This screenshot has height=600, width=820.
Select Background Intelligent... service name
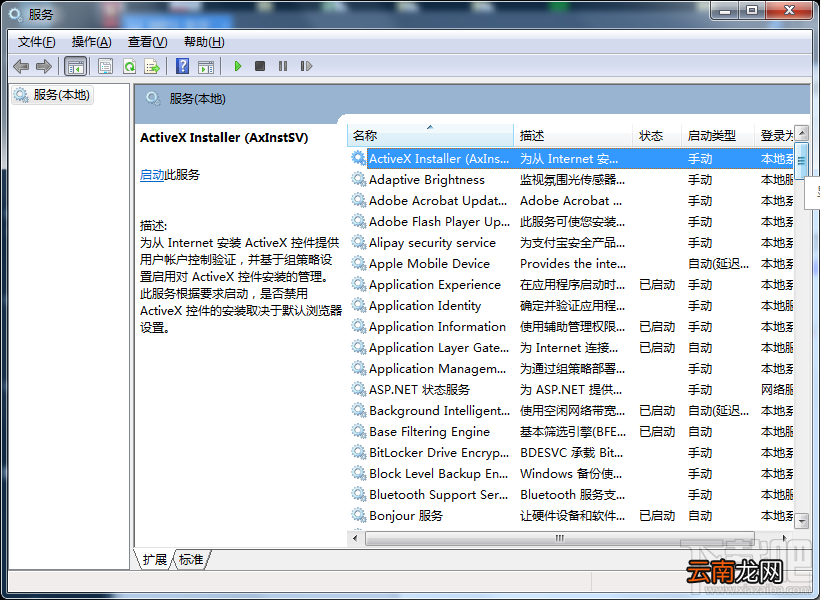tap(439, 410)
